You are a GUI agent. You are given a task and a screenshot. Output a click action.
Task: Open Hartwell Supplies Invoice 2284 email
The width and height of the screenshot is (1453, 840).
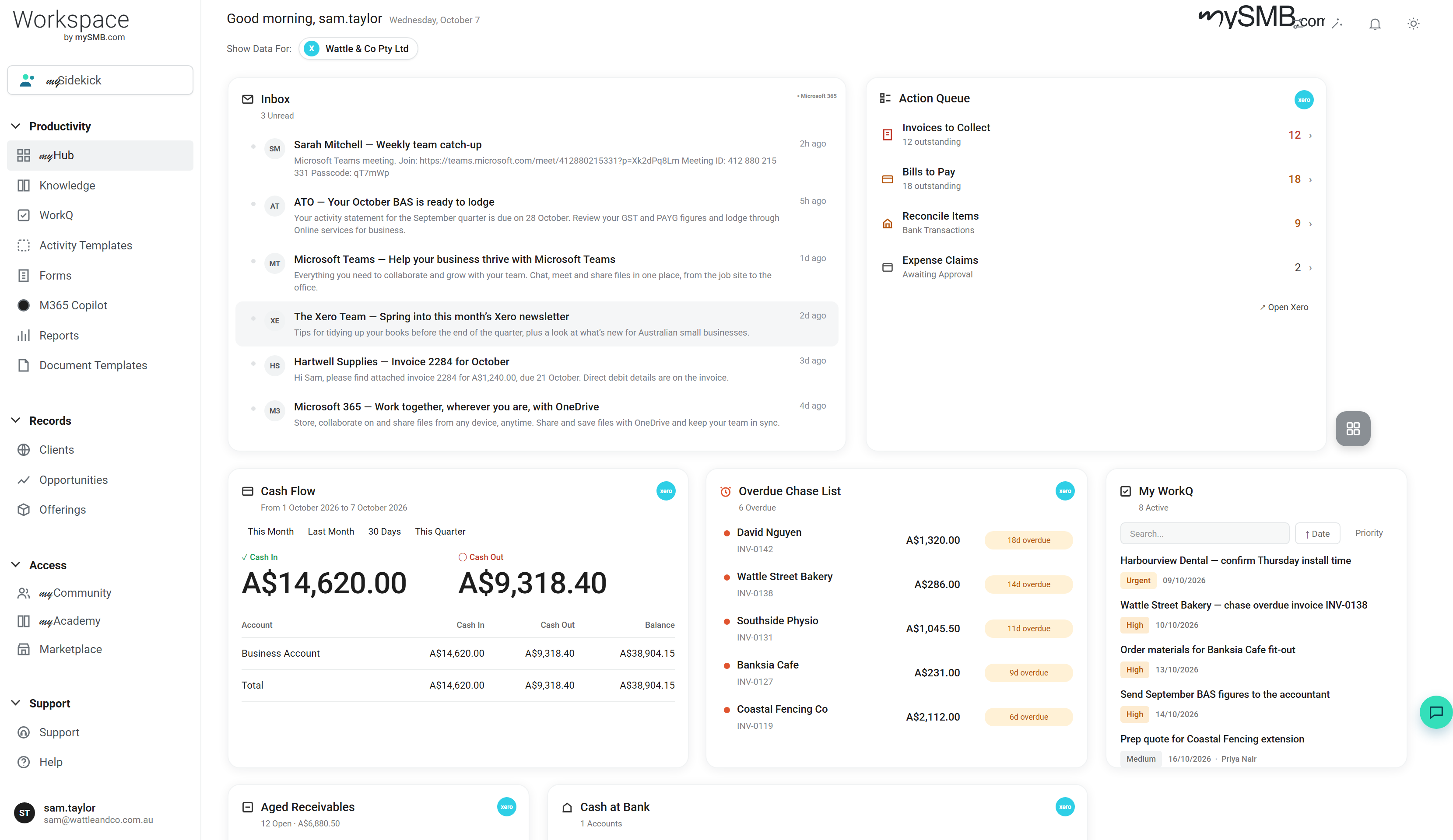click(537, 369)
